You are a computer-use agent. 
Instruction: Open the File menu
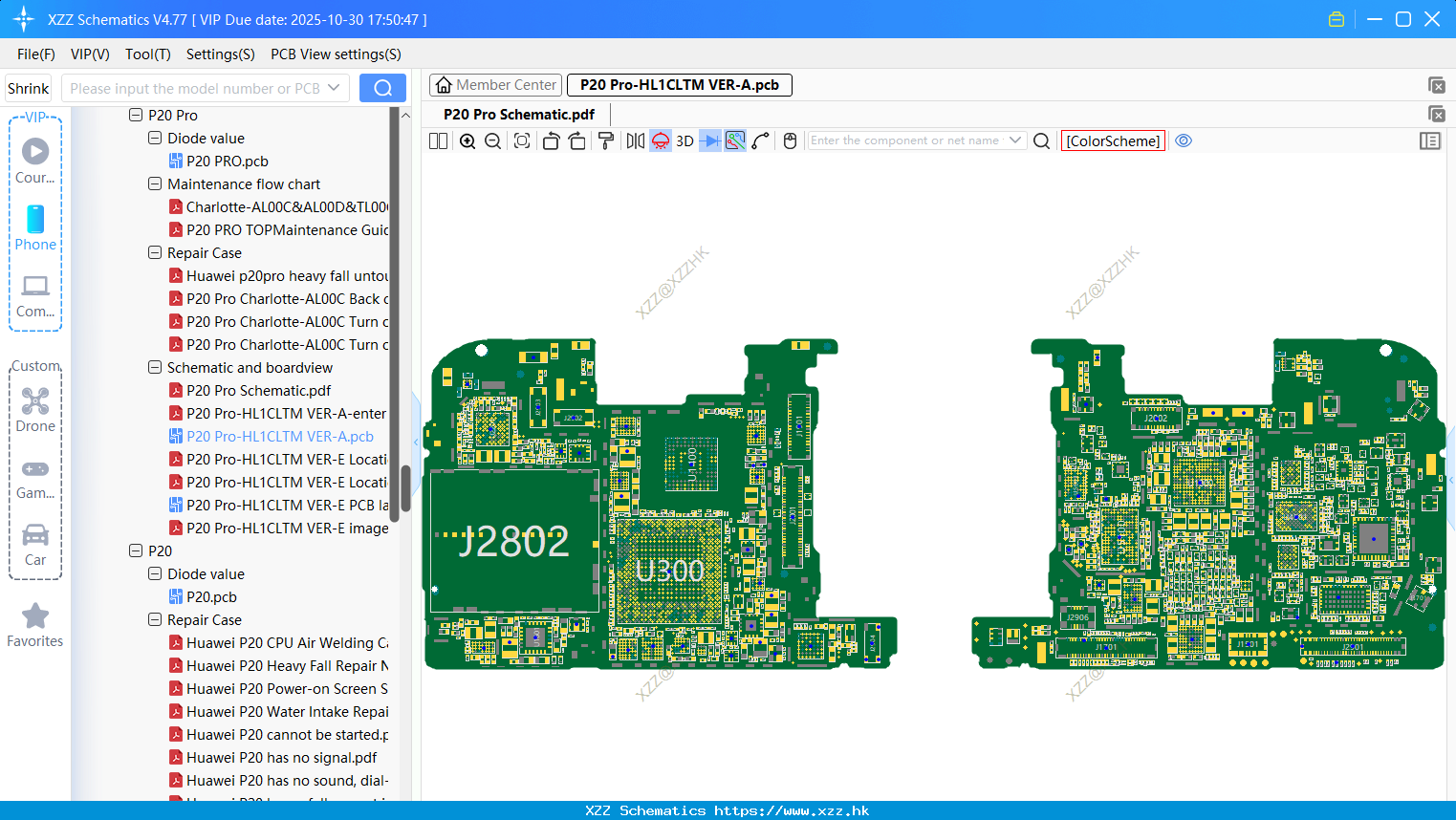tap(36, 54)
